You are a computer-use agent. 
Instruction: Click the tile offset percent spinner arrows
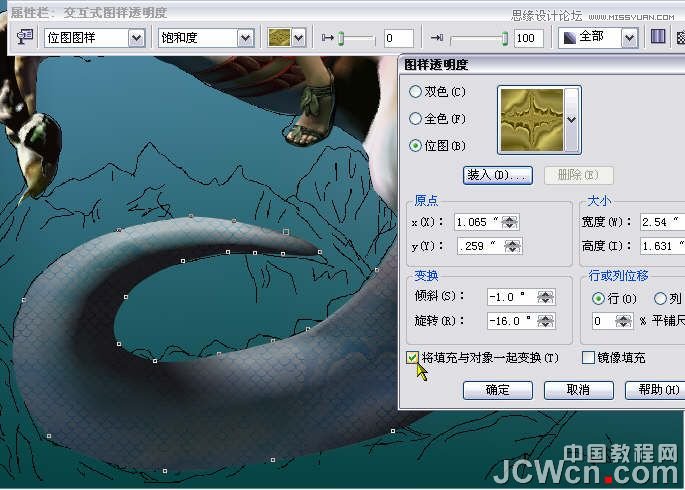tap(623, 322)
